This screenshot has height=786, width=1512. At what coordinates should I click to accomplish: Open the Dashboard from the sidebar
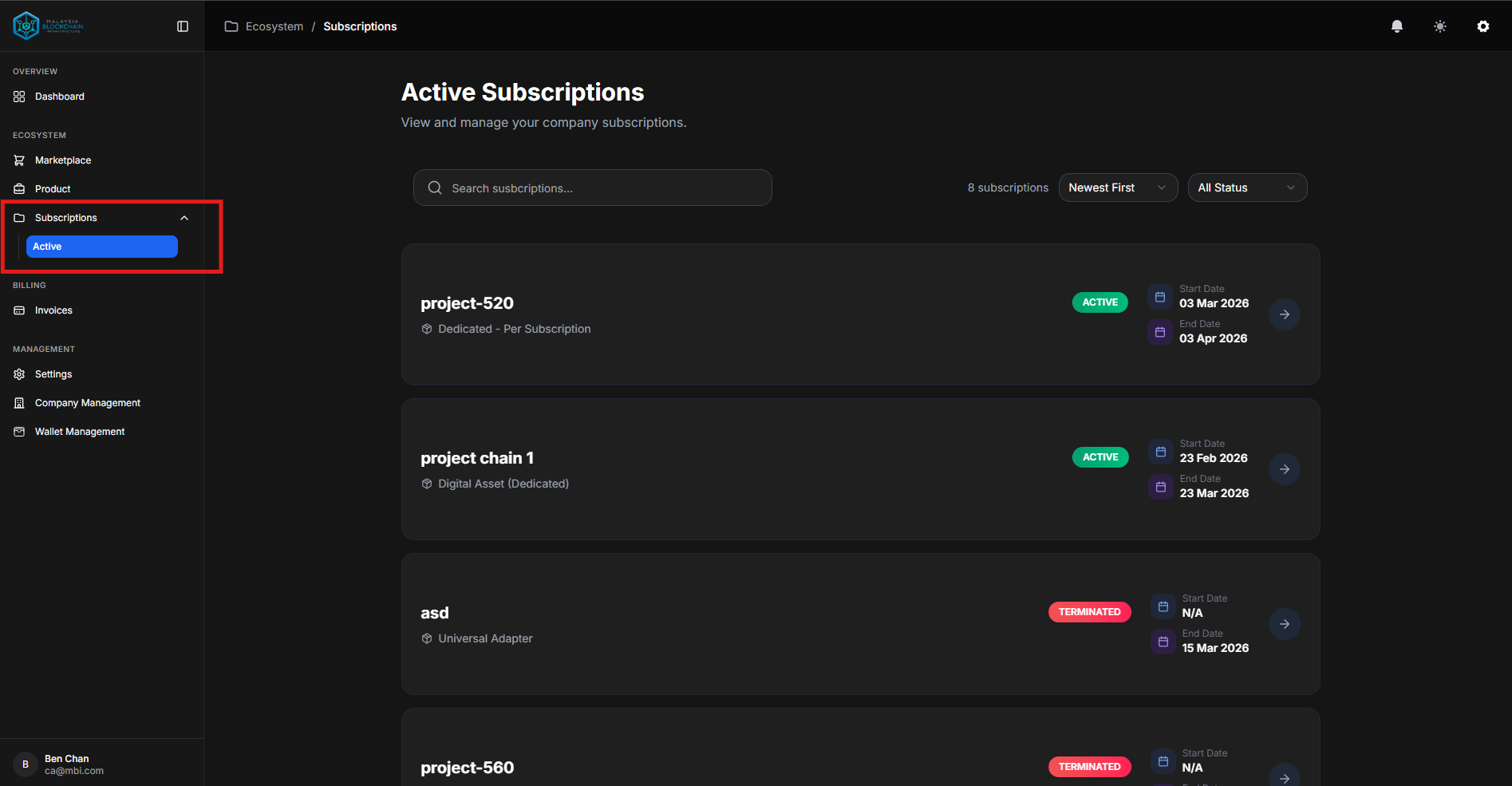pos(59,96)
